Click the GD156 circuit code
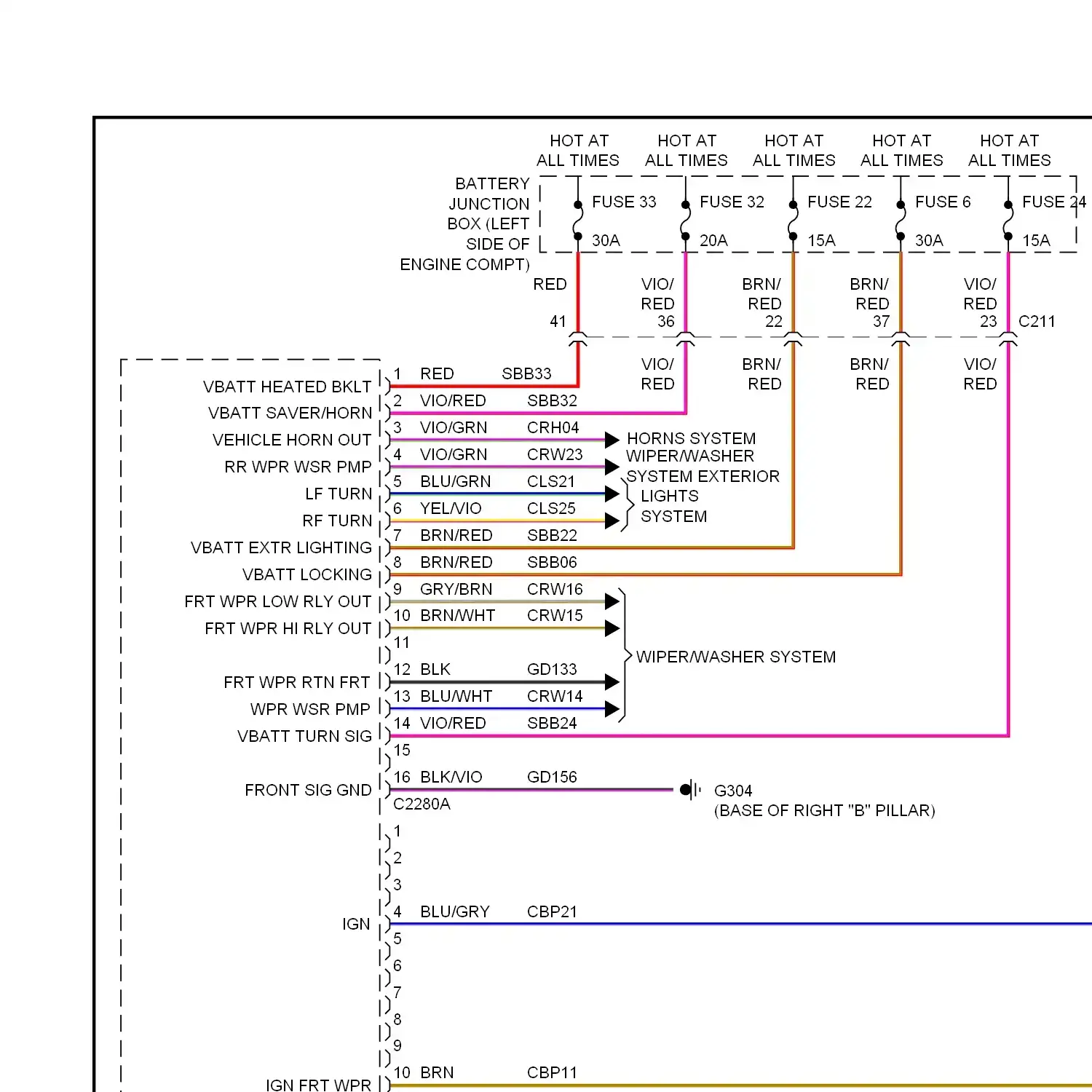1092x1092 pixels. click(x=552, y=777)
